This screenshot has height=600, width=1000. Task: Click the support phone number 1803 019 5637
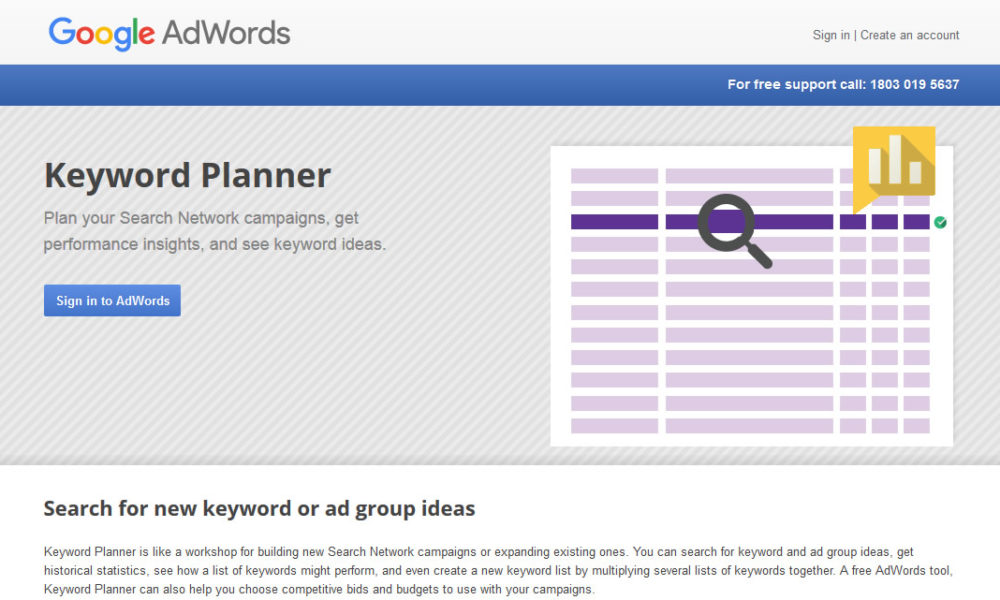click(914, 85)
